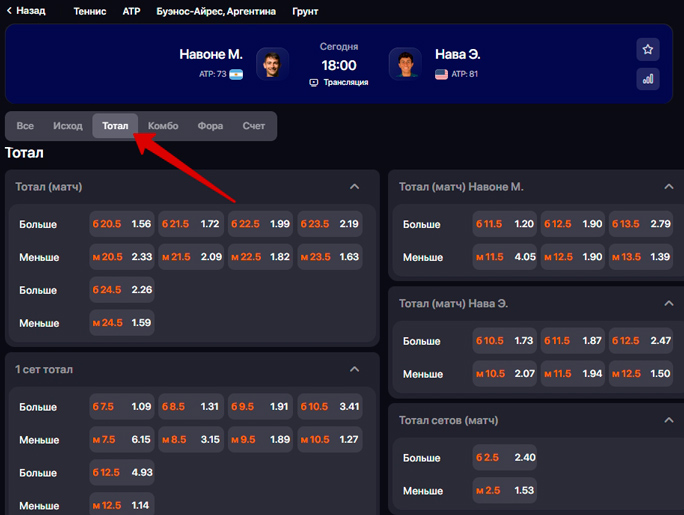Collapse the 1 сет тотал section
Screen dimensions: 684x515
pos(354,370)
